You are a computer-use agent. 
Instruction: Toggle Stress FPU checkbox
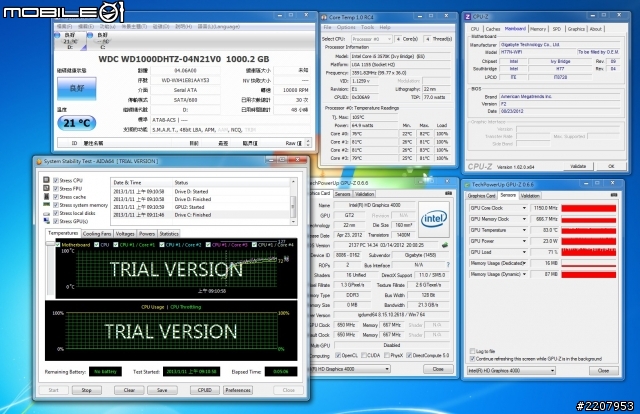[x=56, y=188]
